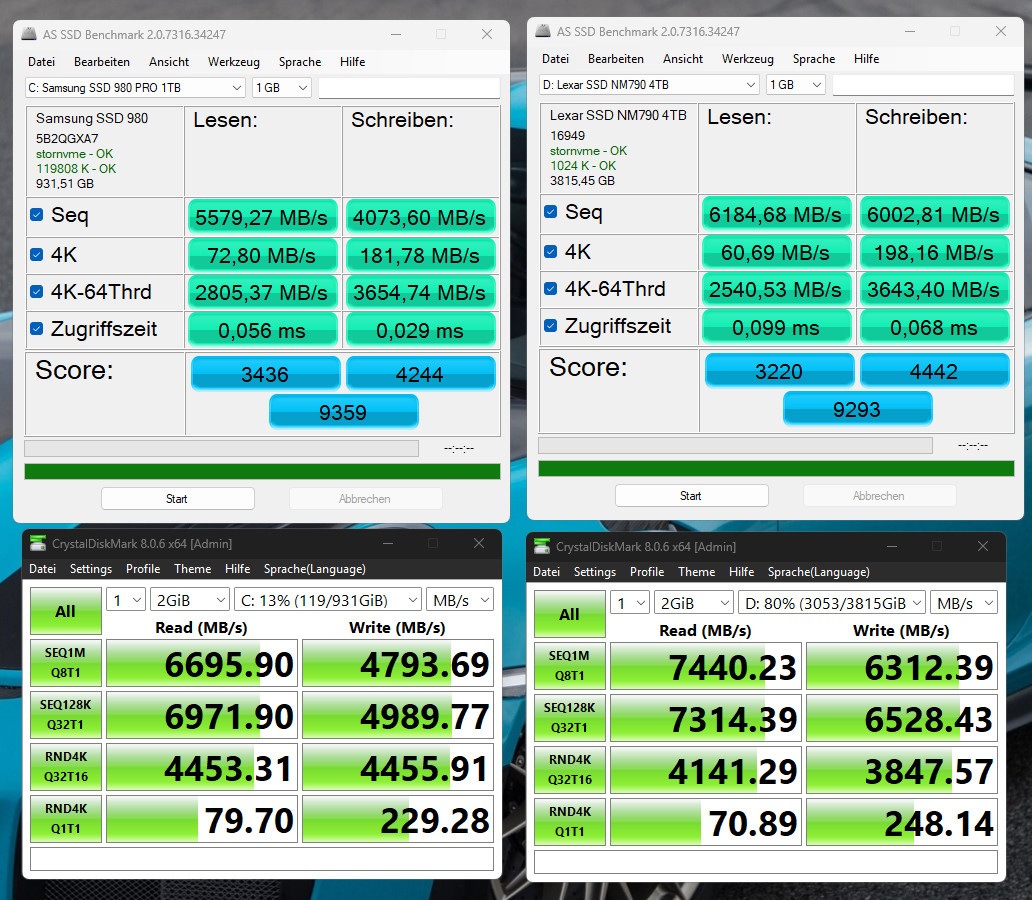Open drive dropdown D: 80% (3053/3815GiB)
The width and height of the screenshot is (1032, 900).
coord(832,603)
